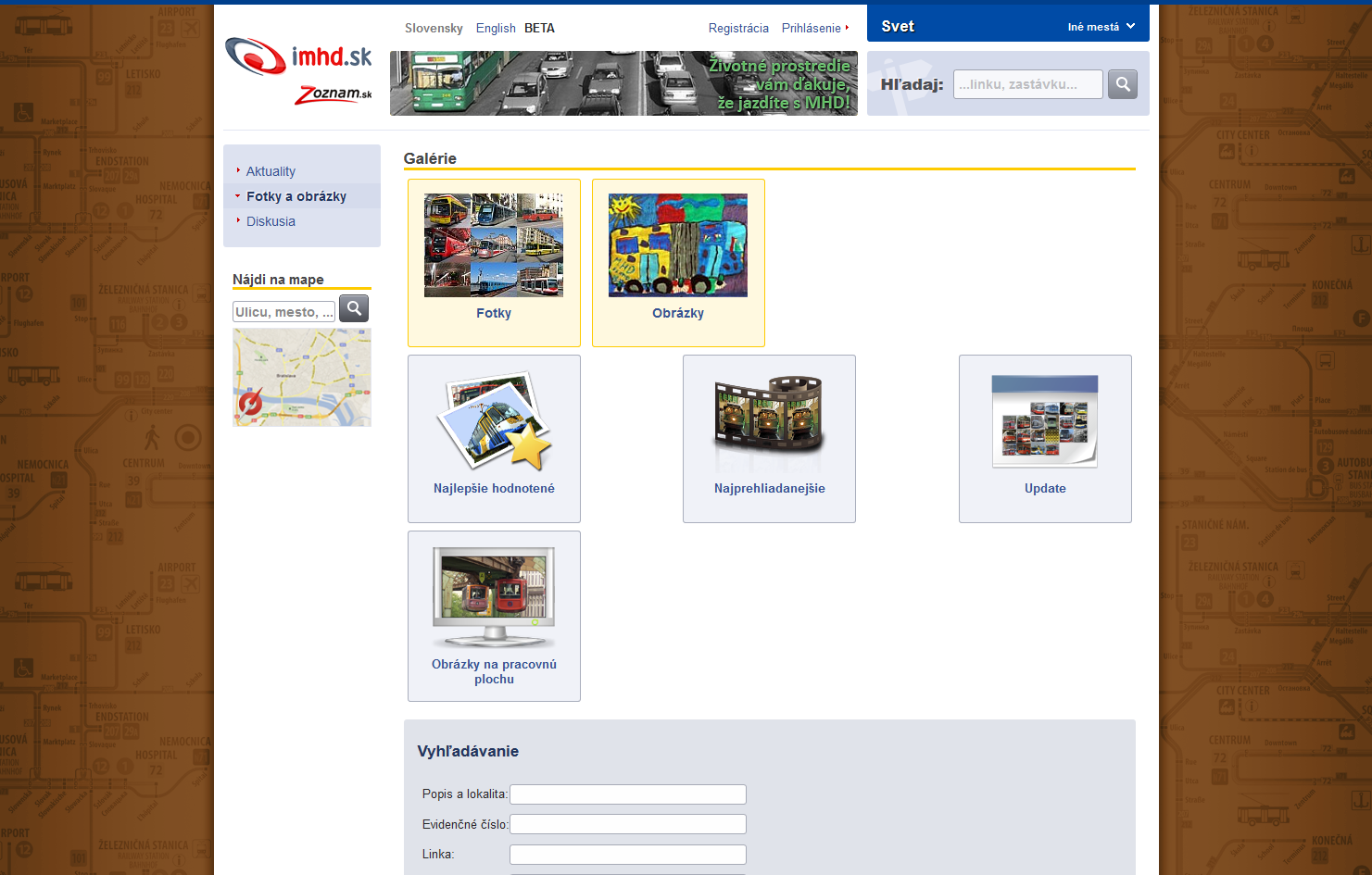Click the map search magnifier button
1372x875 pixels.
click(354, 309)
